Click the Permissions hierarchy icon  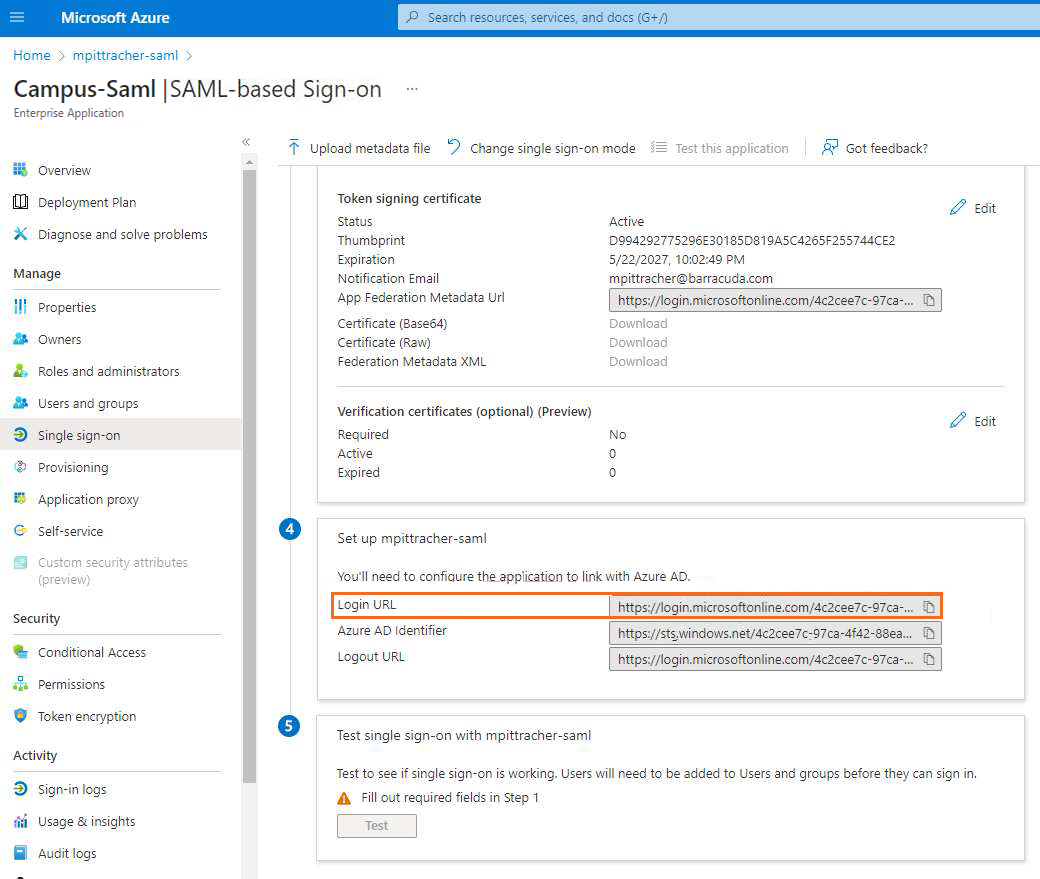(x=21, y=683)
